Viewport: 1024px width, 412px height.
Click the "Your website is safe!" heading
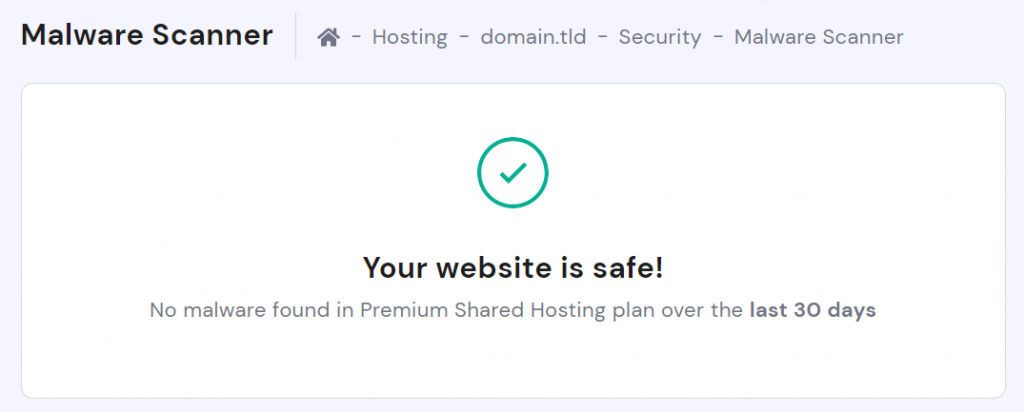click(512, 267)
